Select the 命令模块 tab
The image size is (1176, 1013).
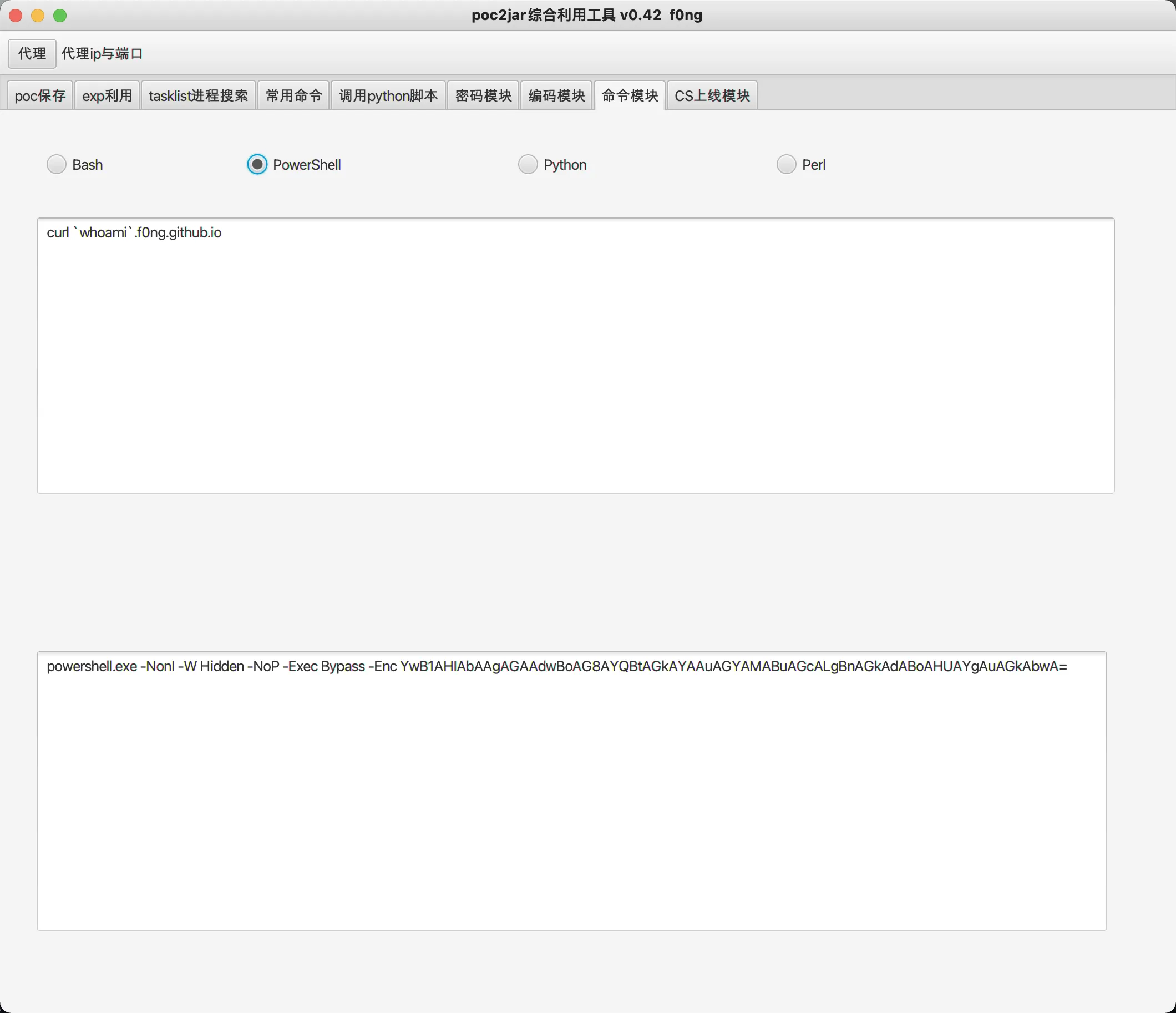click(x=630, y=95)
